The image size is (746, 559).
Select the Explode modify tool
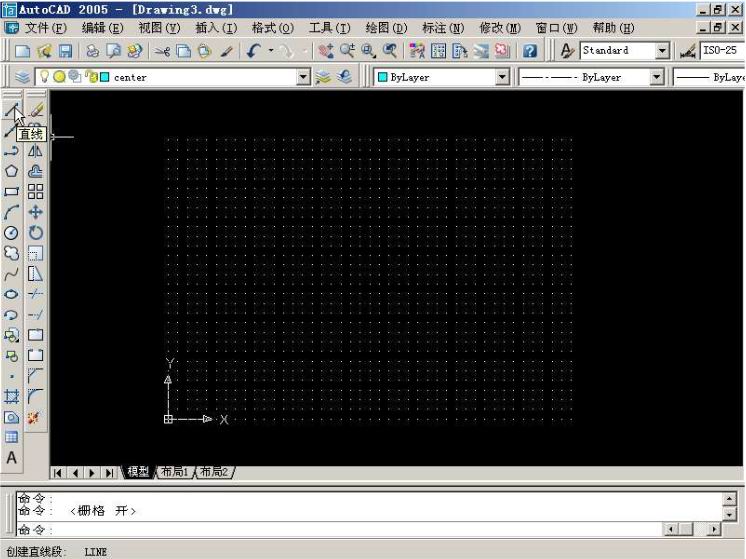33,418
